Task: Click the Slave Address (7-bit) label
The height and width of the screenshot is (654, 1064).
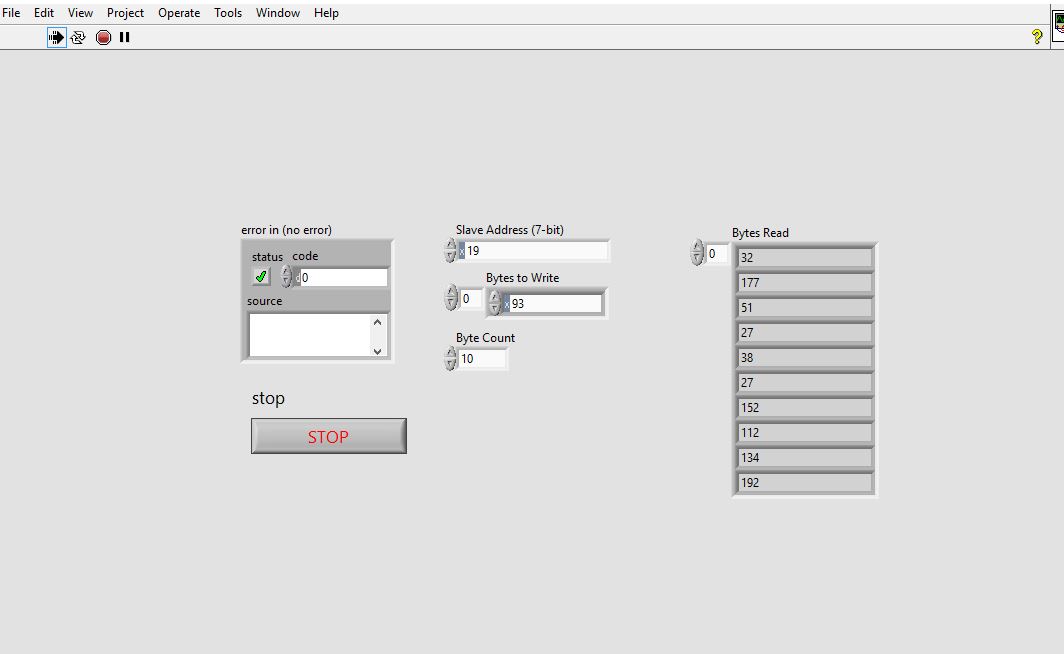Action: tap(510, 230)
